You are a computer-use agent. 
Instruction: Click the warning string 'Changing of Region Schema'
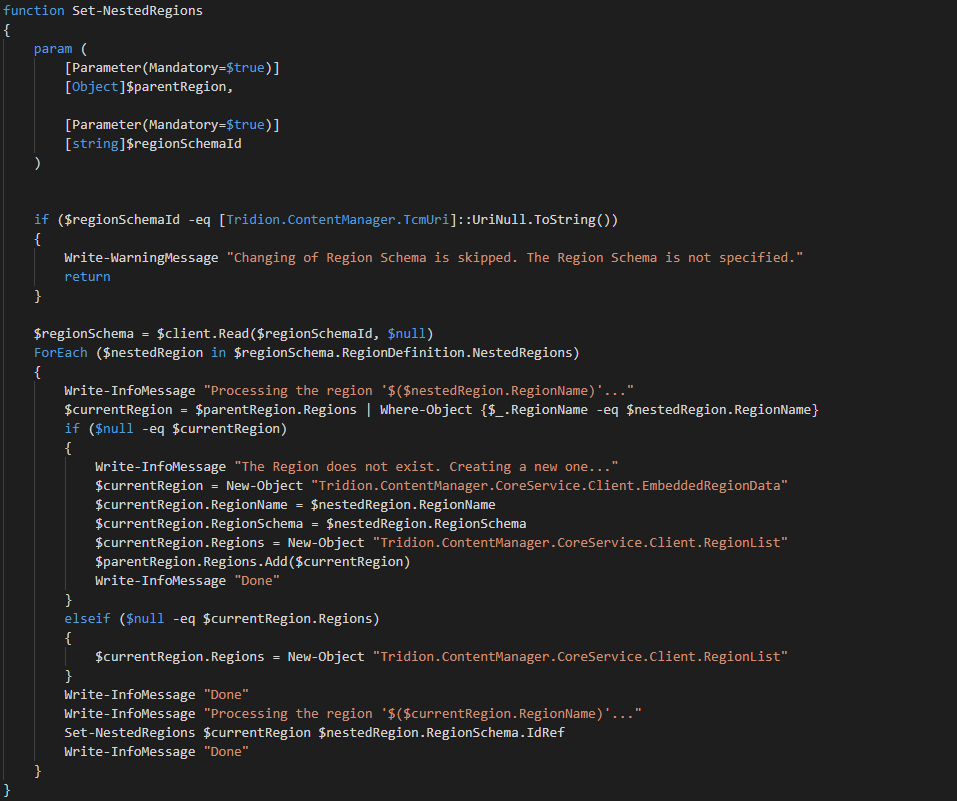[515, 258]
